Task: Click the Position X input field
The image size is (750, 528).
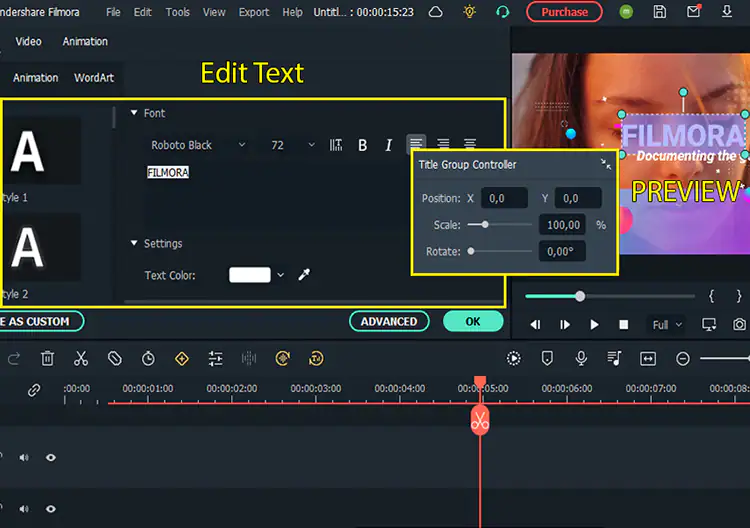Action: click(x=504, y=198)
